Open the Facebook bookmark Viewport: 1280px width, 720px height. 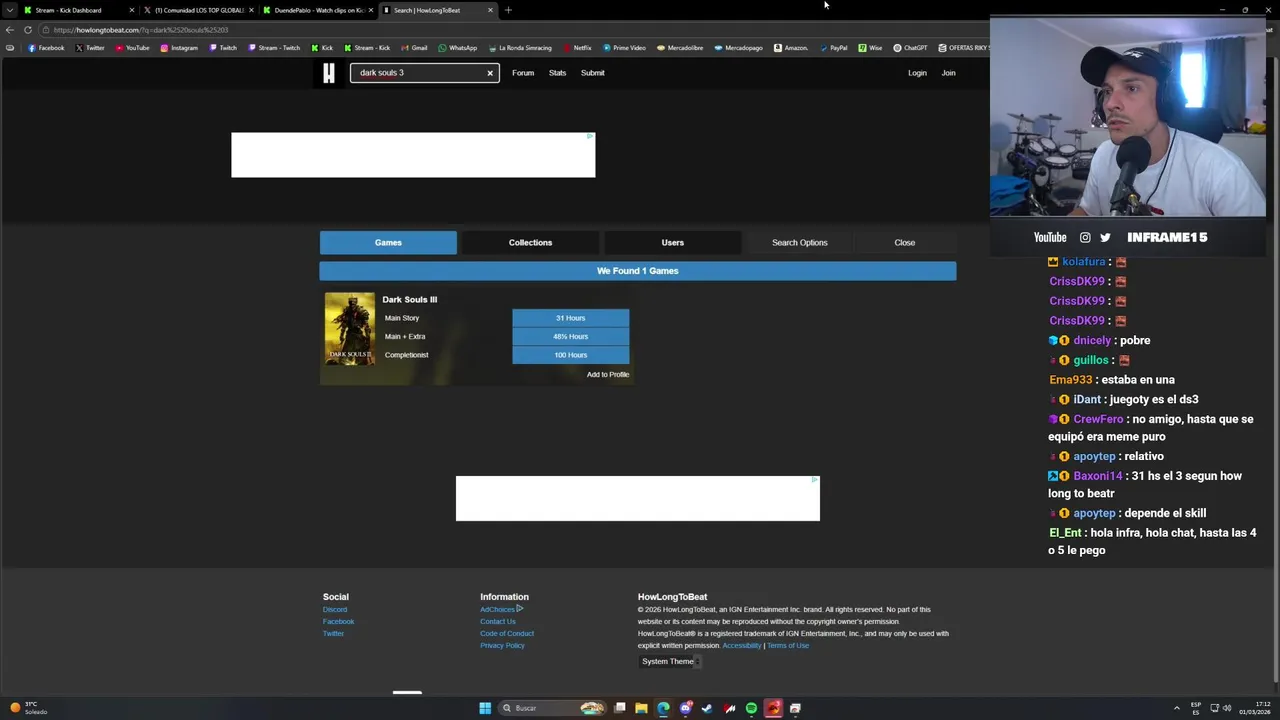click(x=46, y=48)
